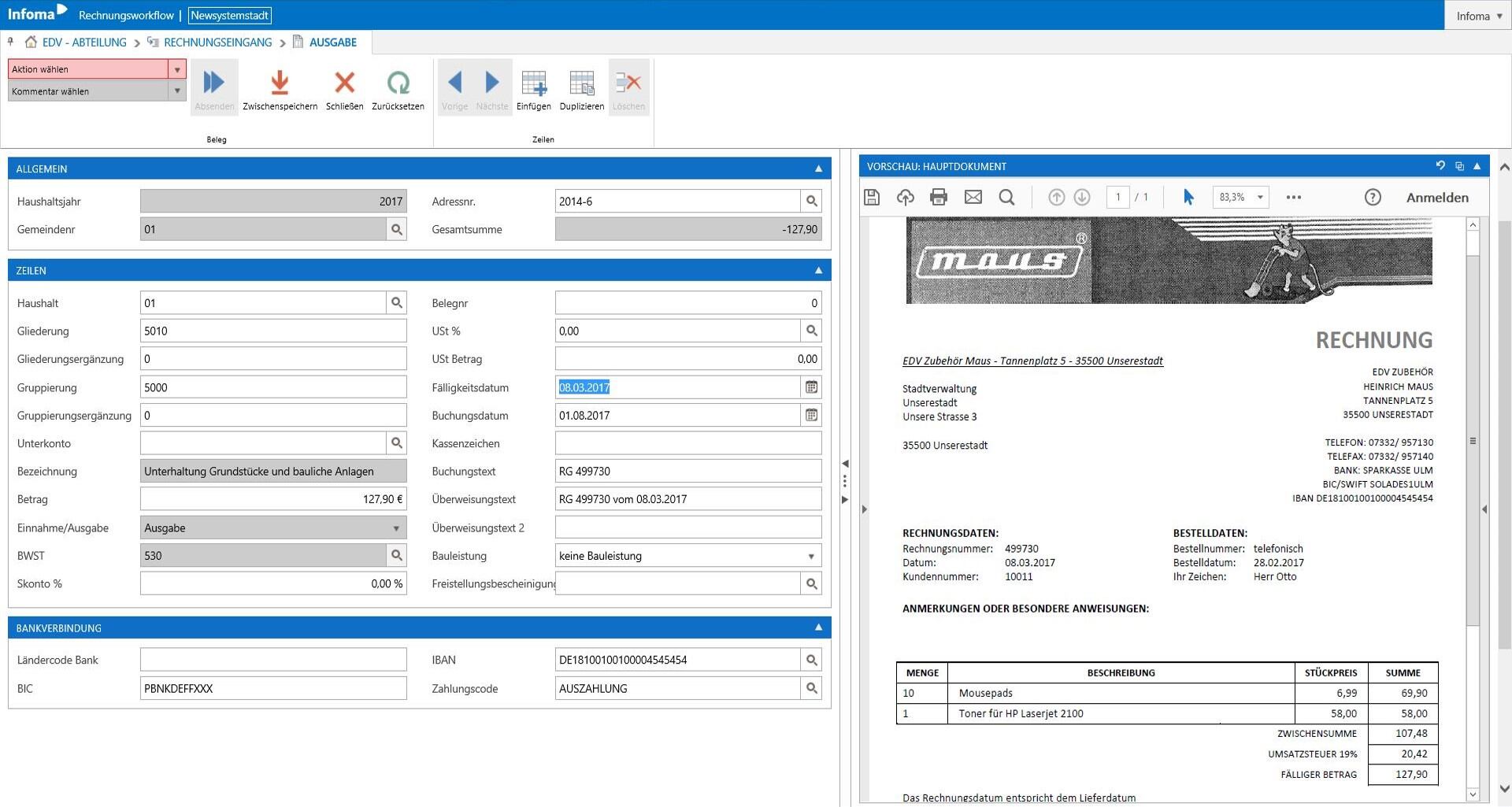Viewport: 1512px width, 807px height.
Task: Click the Zurücksetzen reset icon
Action: click(398, 83)
